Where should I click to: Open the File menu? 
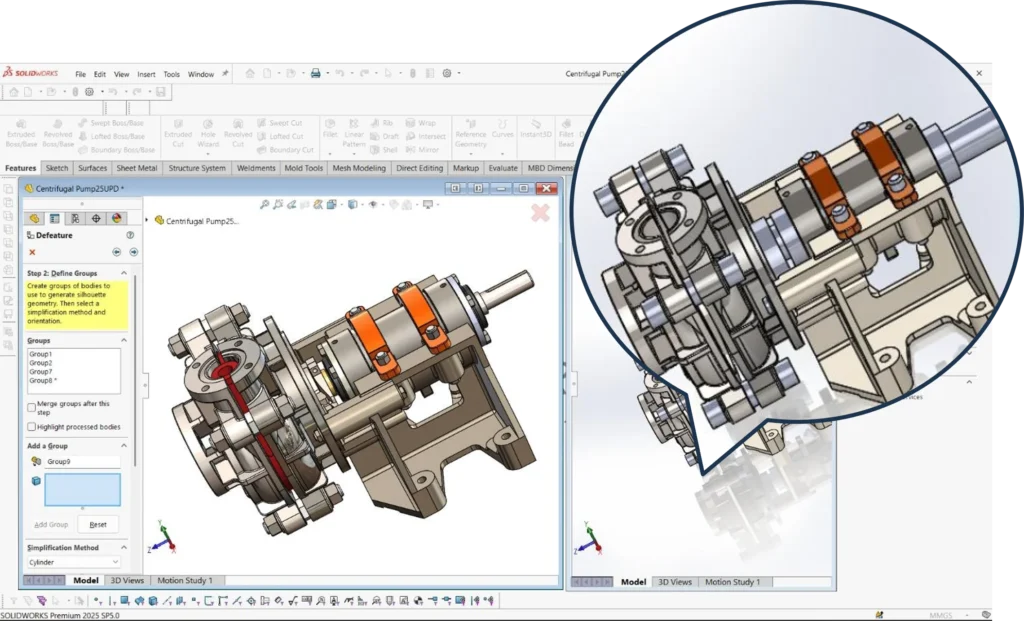coord(80,74)
